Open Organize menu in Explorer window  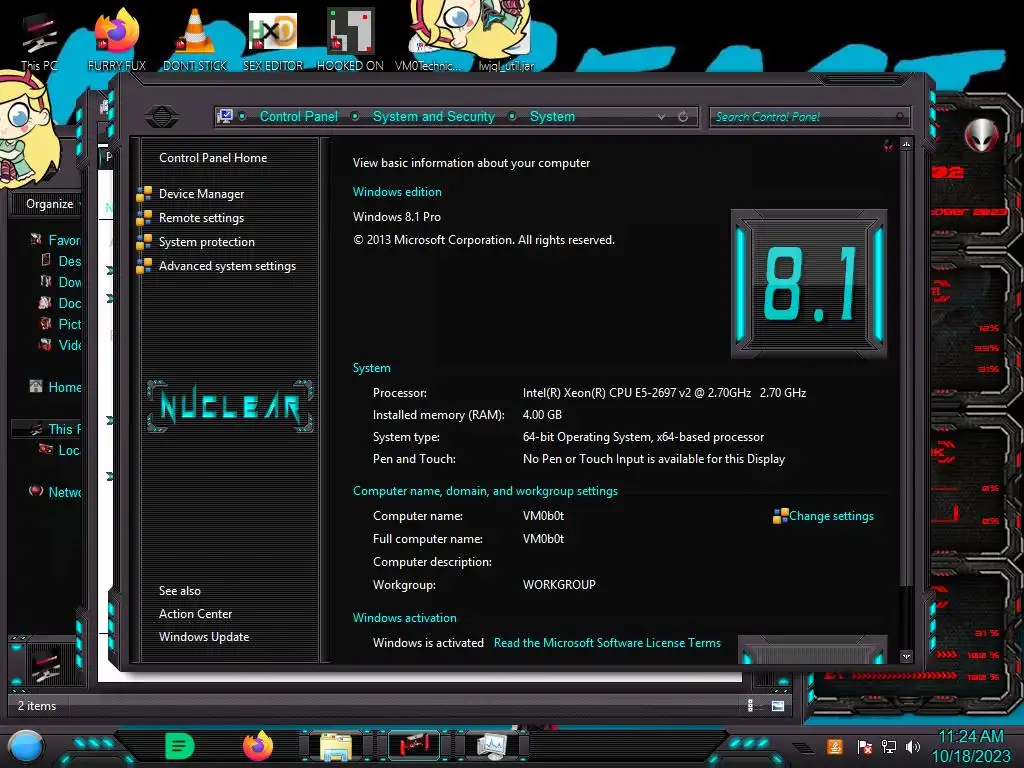[x=52, y=204]
